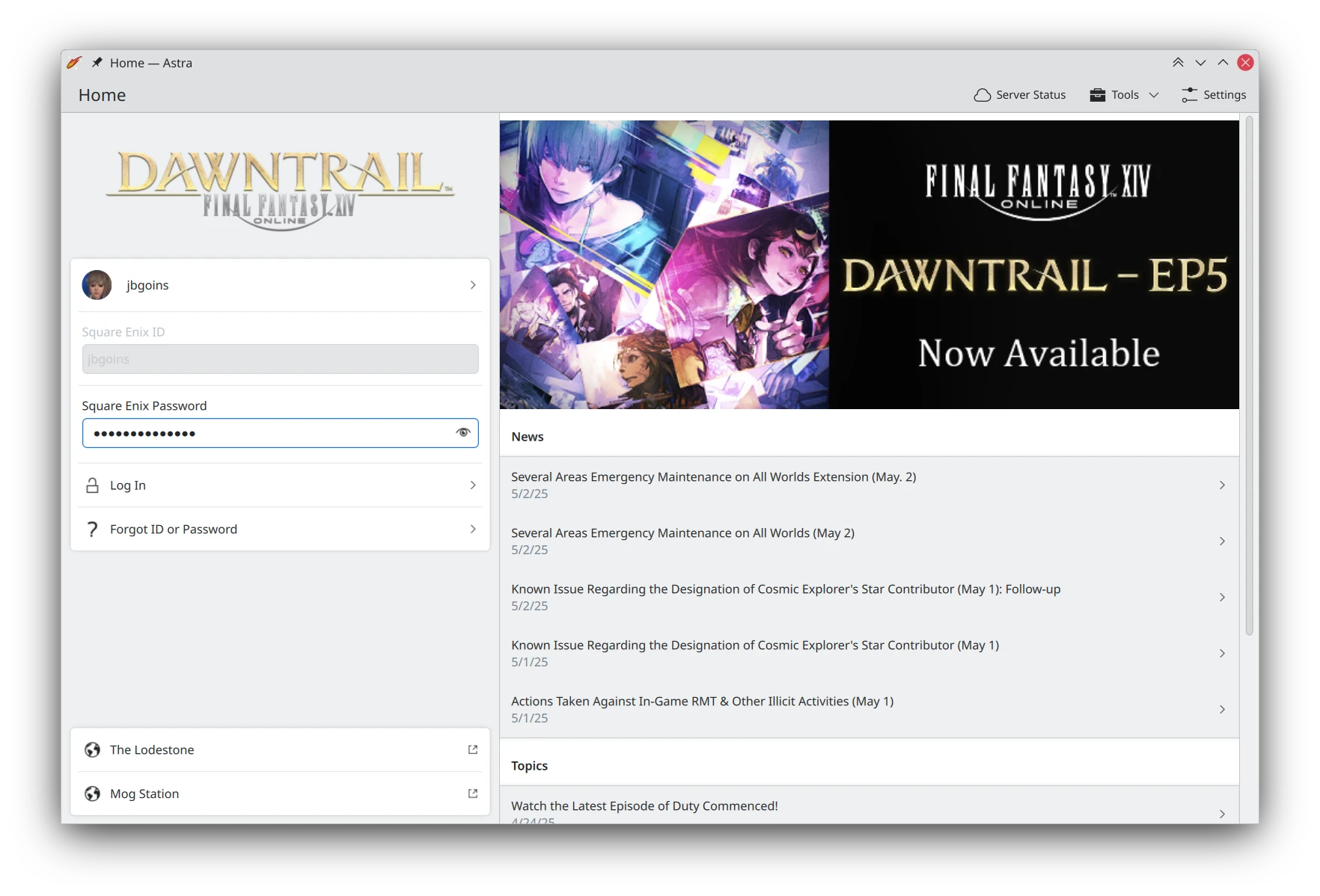The width and height of the screenshot is (1320, 896).
Task: Open chevron for All Worlds (May 2) news
Action: tap(1222, 541)
